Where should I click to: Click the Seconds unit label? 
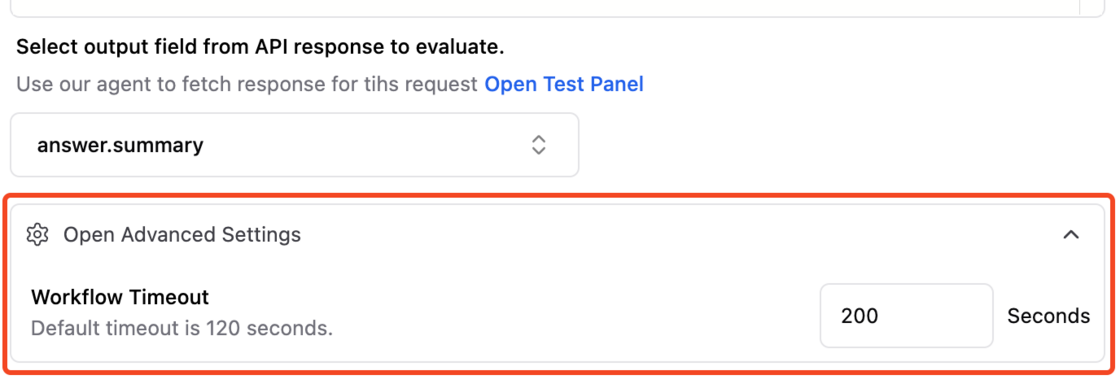pyautogui.click(x=1049, y=315)
